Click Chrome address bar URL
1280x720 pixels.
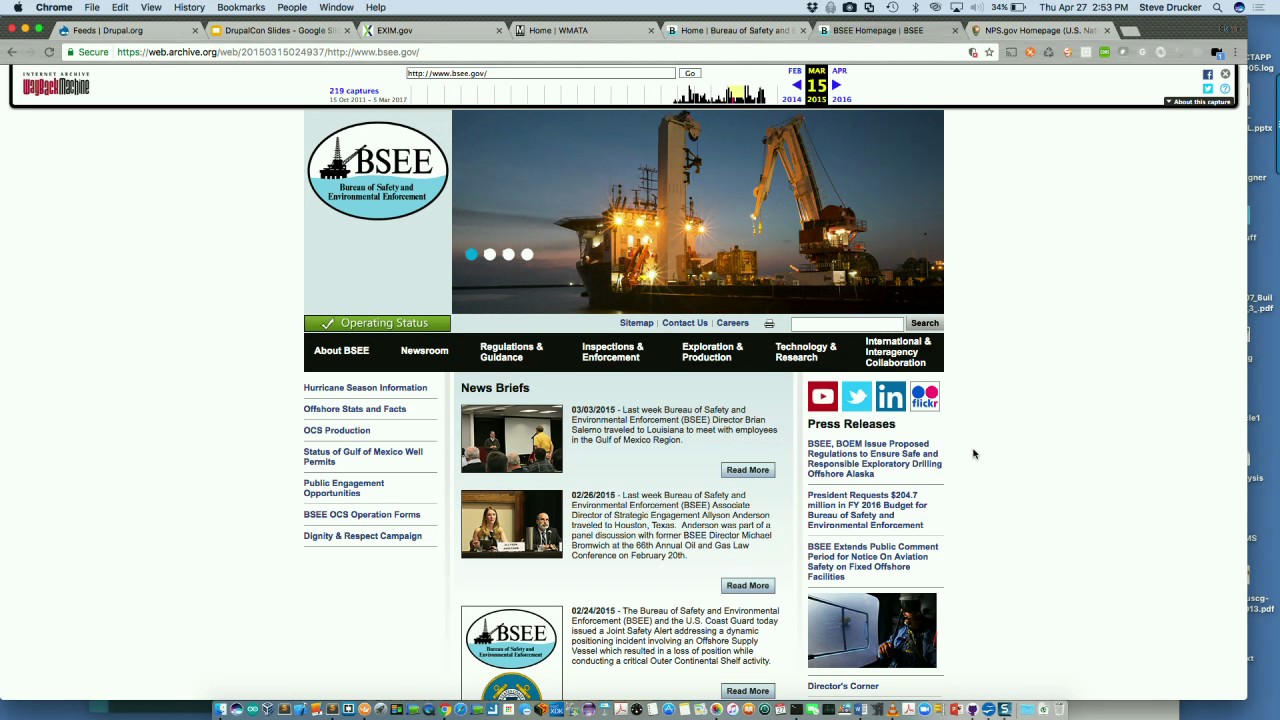pyautogui.click(x=268, y=52)
